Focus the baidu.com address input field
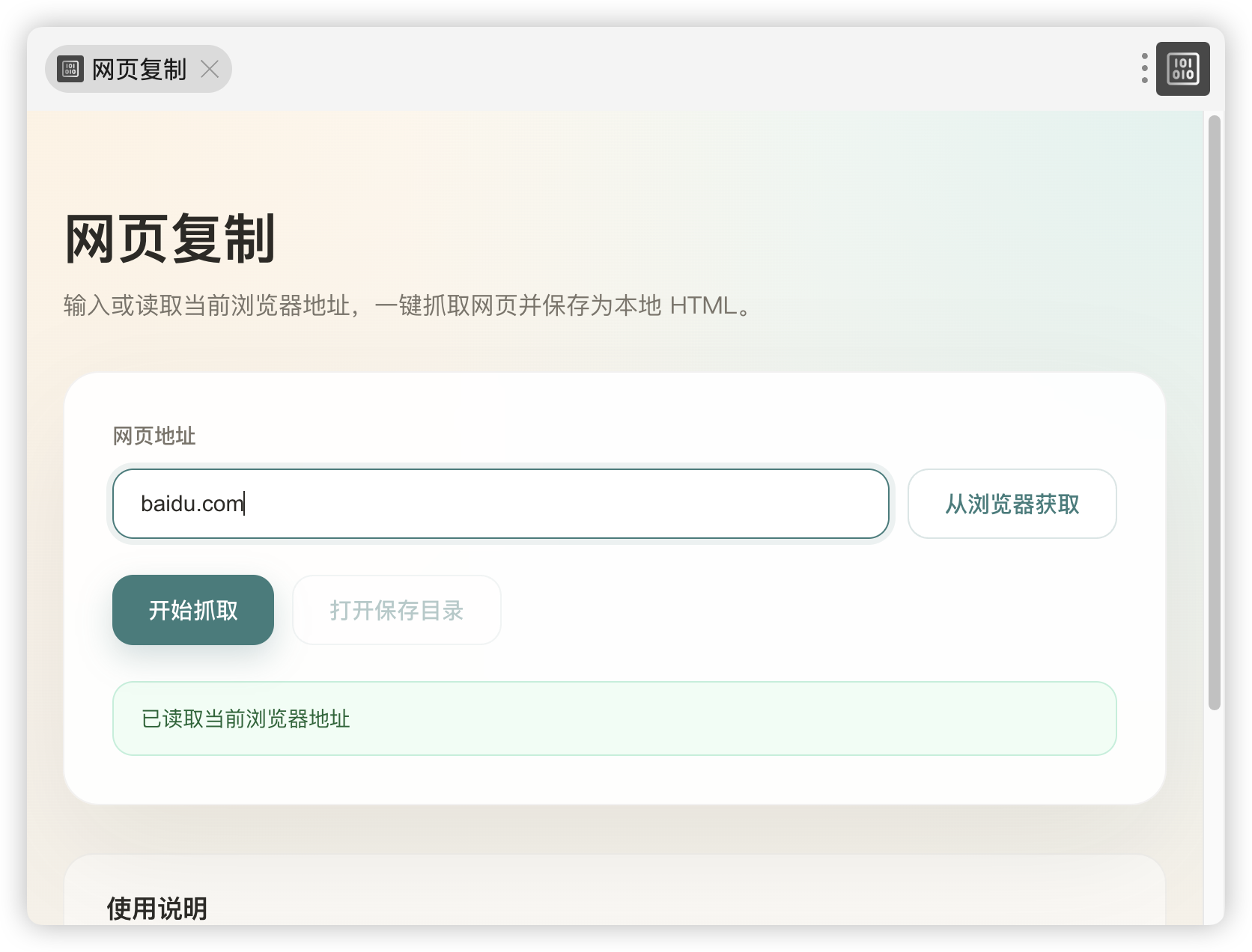The height and width of the screenshot is (952, 1252). (x=500, y=504)
